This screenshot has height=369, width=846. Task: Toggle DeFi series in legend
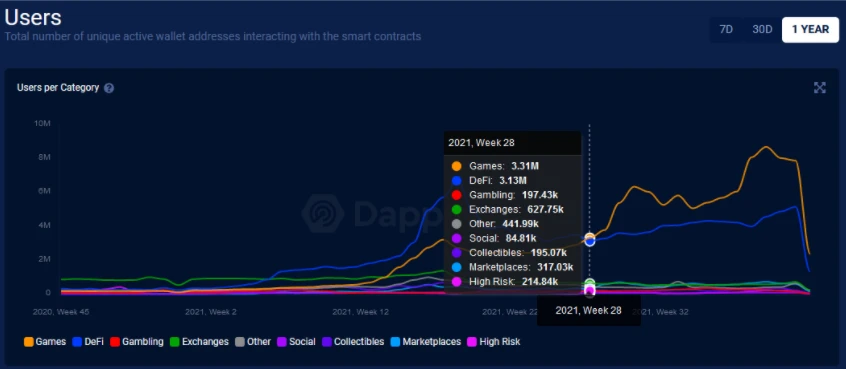[88, 342]
